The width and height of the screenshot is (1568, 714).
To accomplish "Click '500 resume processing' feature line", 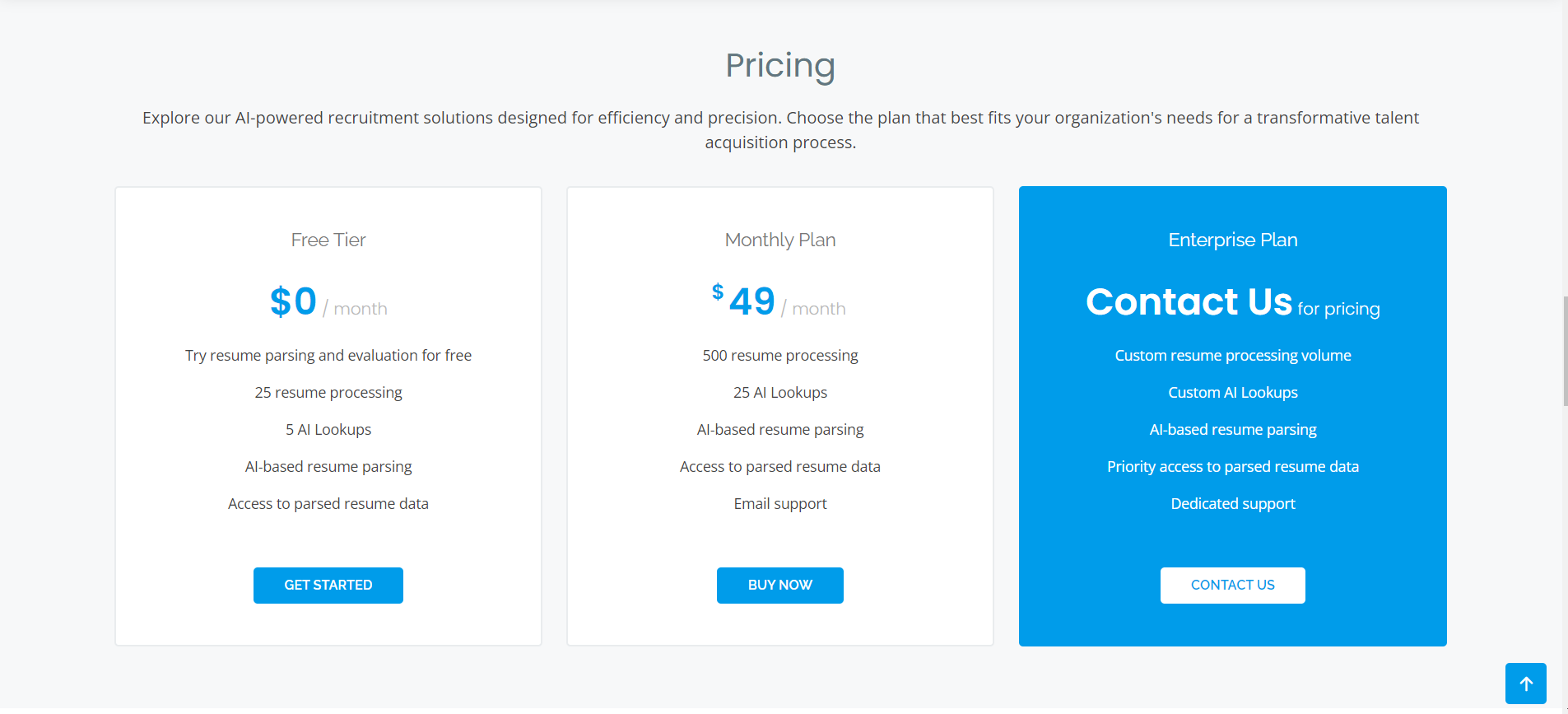I will point(780,356).
